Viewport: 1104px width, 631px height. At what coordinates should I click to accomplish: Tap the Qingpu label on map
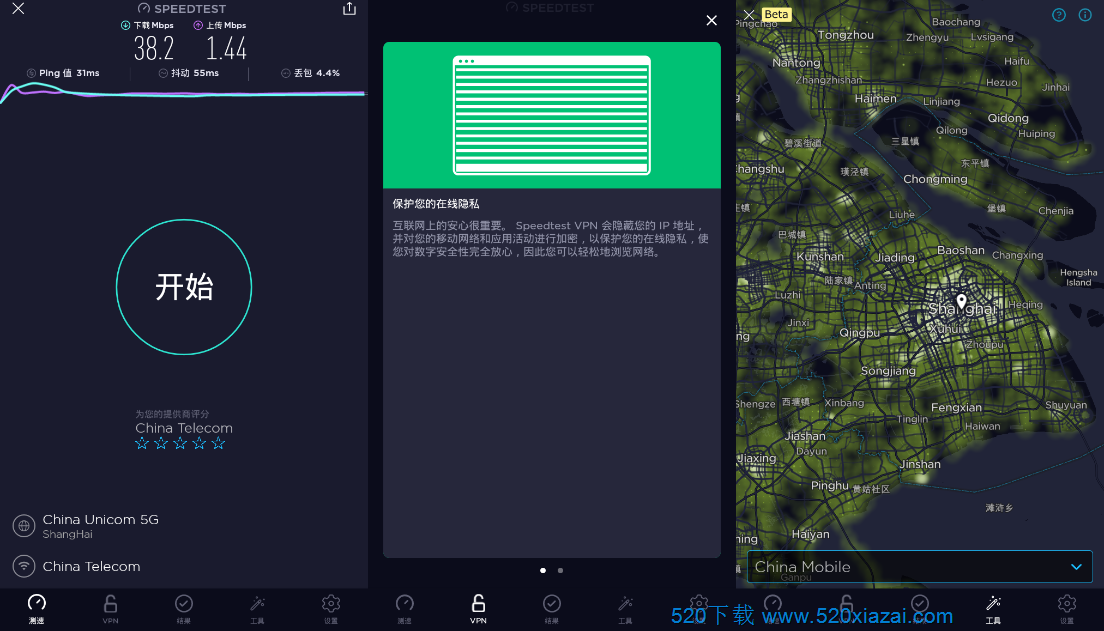coord(860,333)
